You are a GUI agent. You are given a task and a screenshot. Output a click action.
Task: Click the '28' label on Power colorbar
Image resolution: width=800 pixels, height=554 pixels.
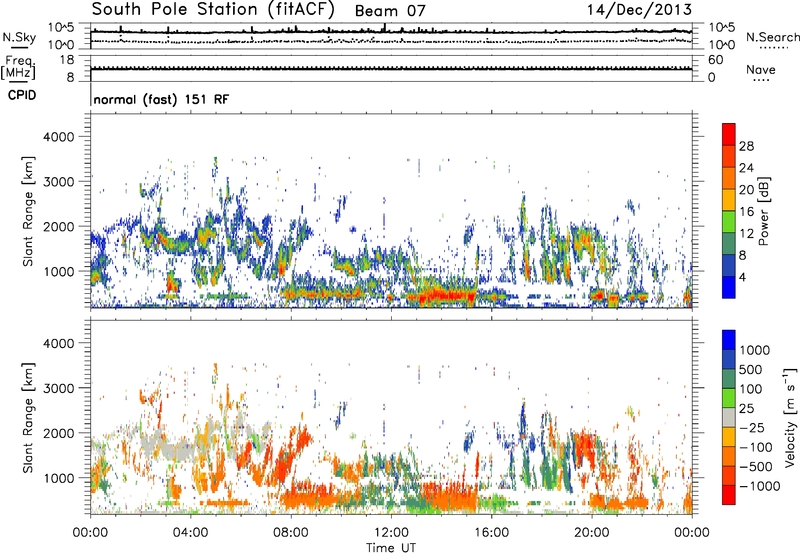pyautogui.click(x=746, y=146)
